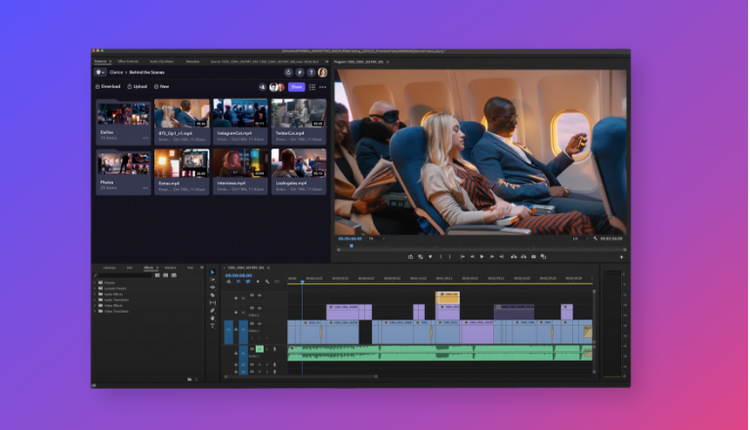Click the Download button
The image size is (750, 430).
[108, 87]
